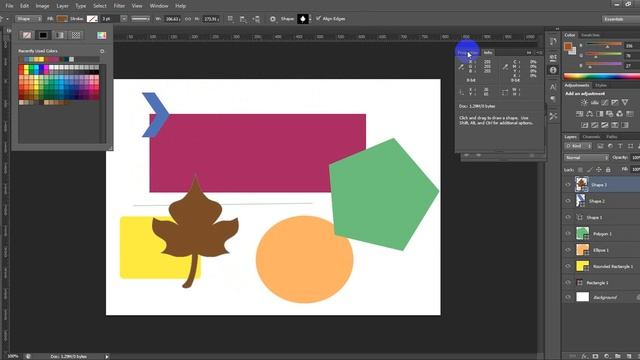Select the Solid Color fill type icon
This screenshot has height=360, width=640.
click(43, 35)
